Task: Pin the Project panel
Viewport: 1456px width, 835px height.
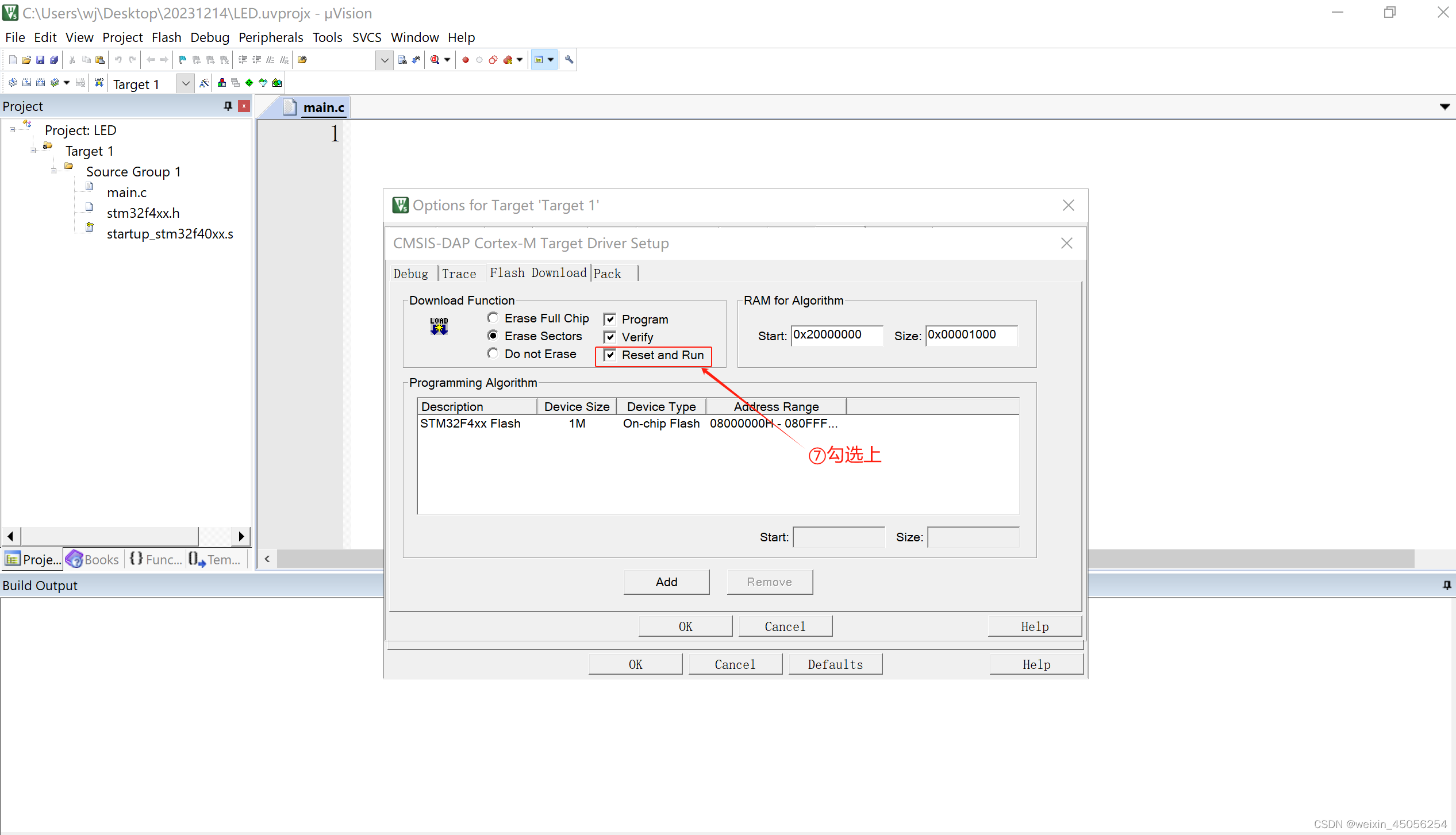Action: click(x=228, y=106)
